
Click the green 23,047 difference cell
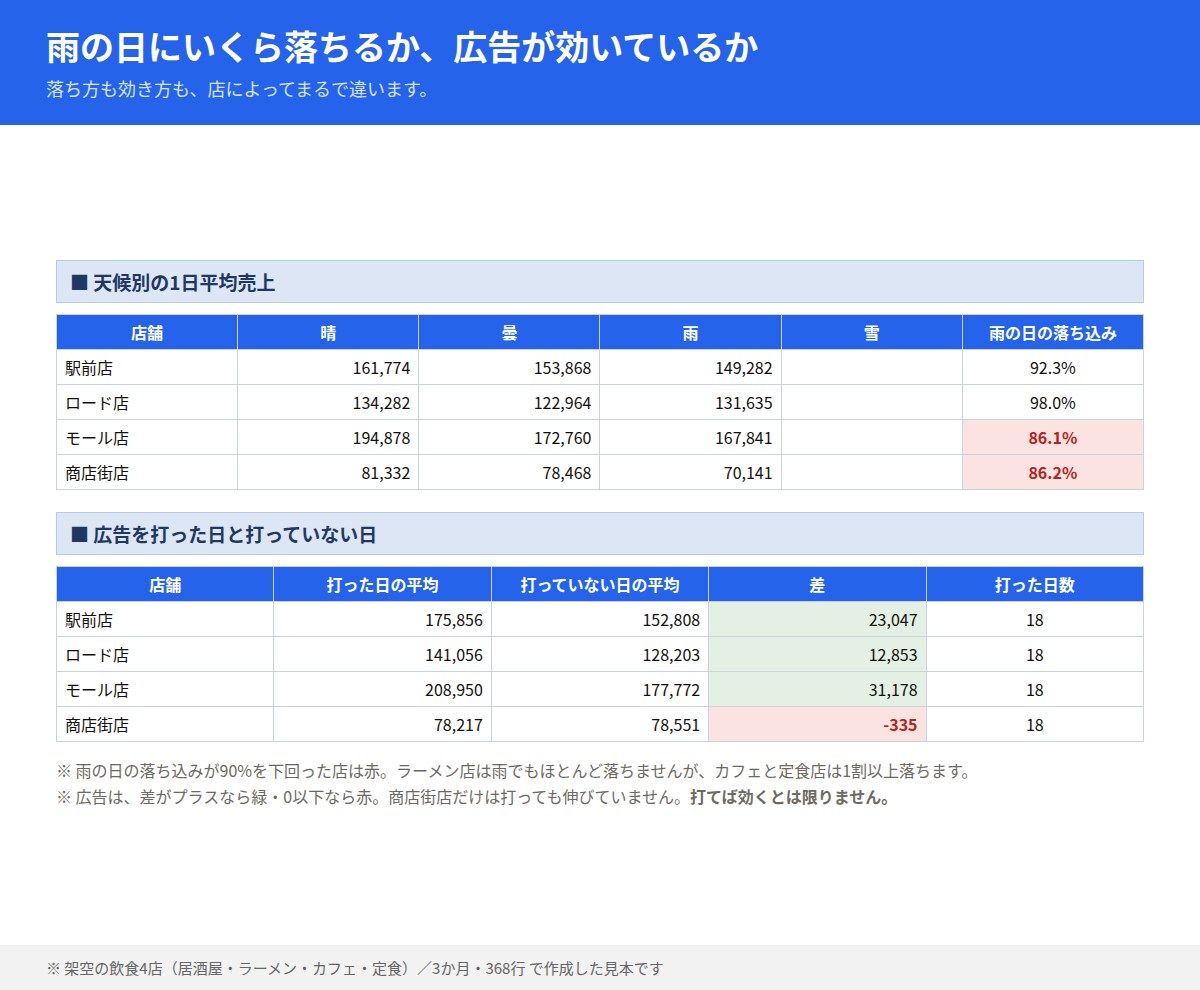[817, 620]
